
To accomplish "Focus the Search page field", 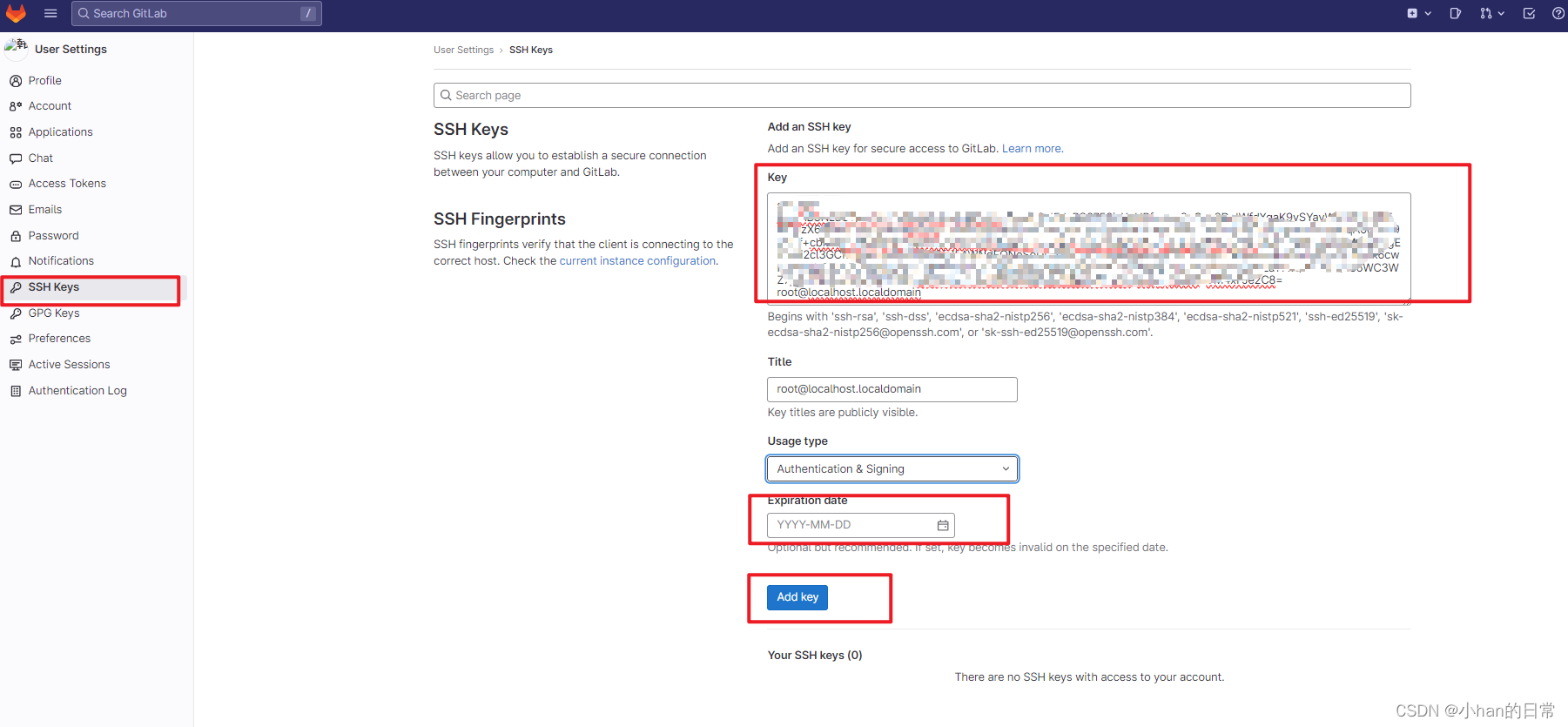I will (922, 95).
